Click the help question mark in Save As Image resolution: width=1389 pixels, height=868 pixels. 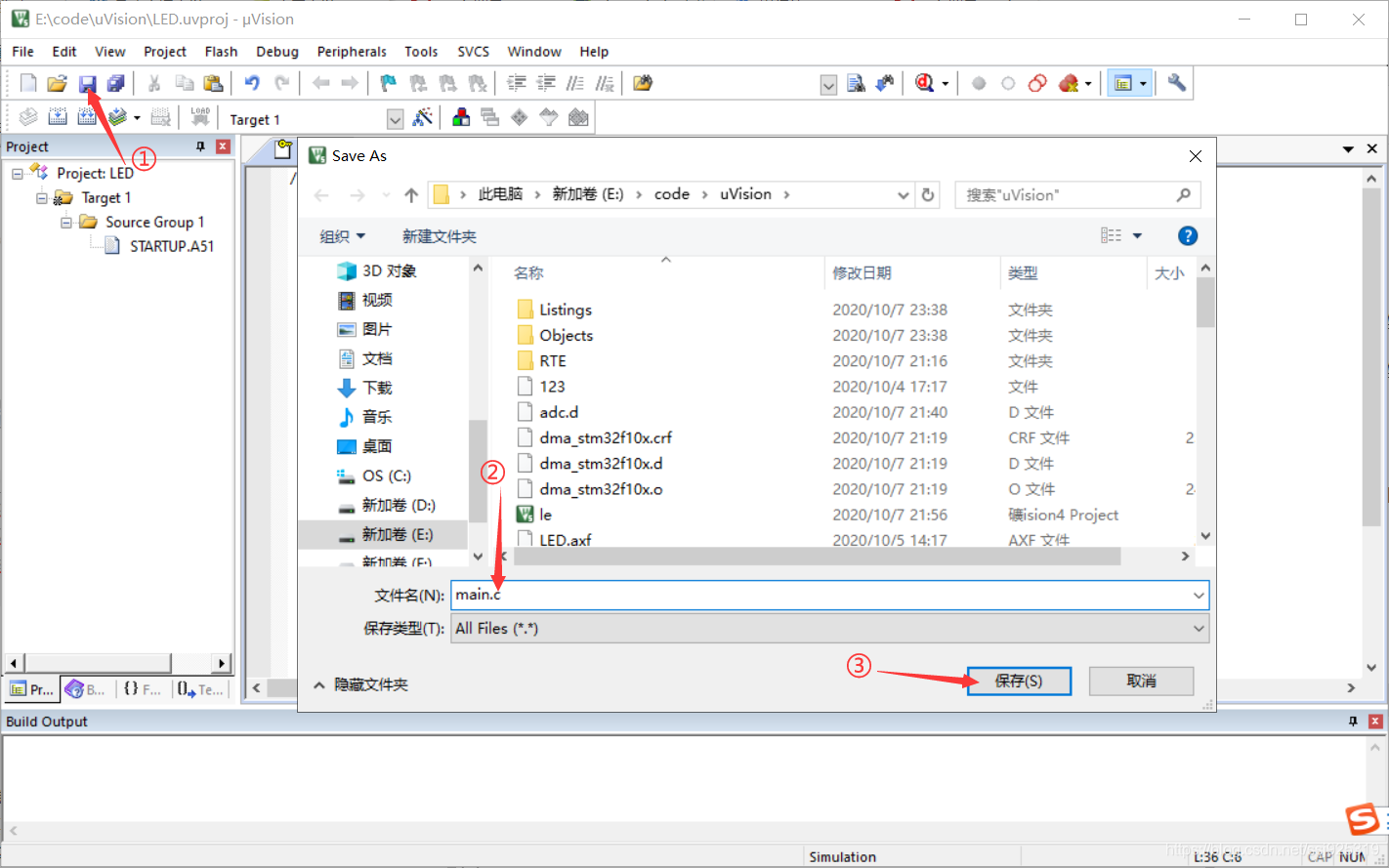pos(1188,235)
